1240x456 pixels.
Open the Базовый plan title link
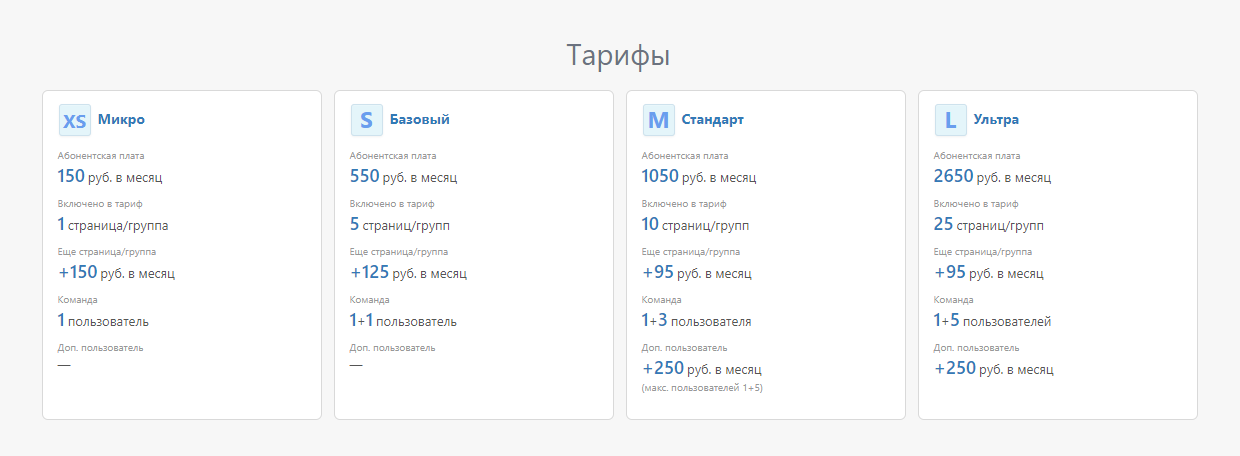pyautogui.click(x=419, y=120)
